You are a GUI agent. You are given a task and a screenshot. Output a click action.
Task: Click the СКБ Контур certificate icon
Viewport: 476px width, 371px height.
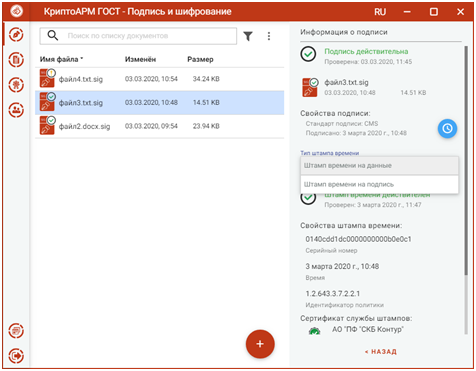[314, 331]
